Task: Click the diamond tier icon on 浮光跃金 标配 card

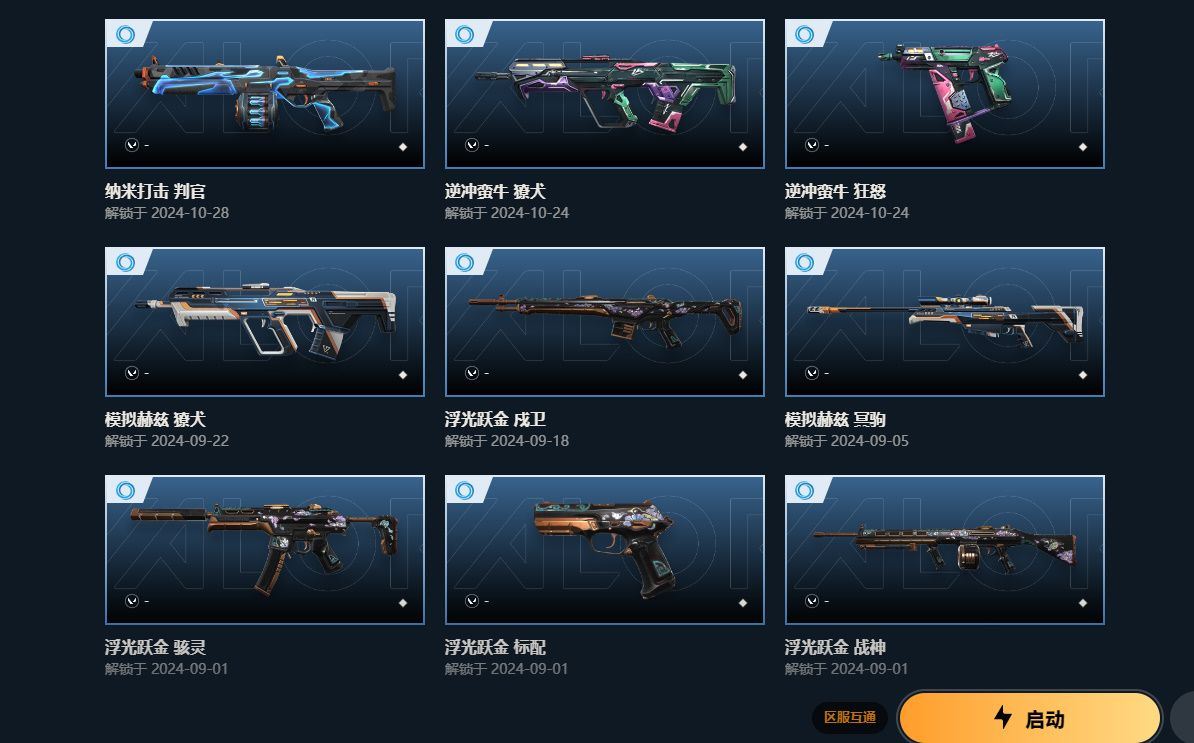Action: pos(743,603)
